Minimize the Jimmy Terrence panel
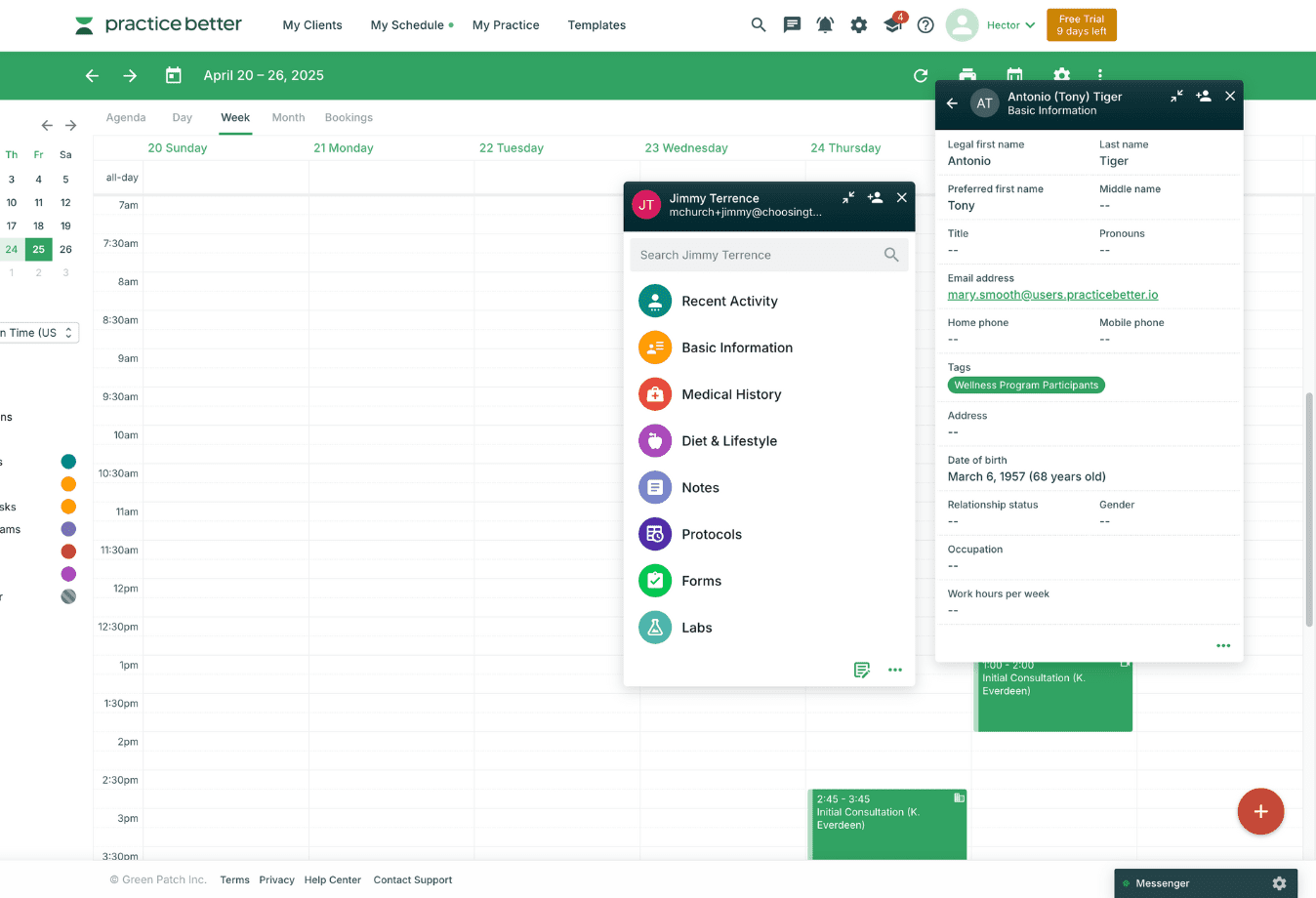 pos(848,198)
